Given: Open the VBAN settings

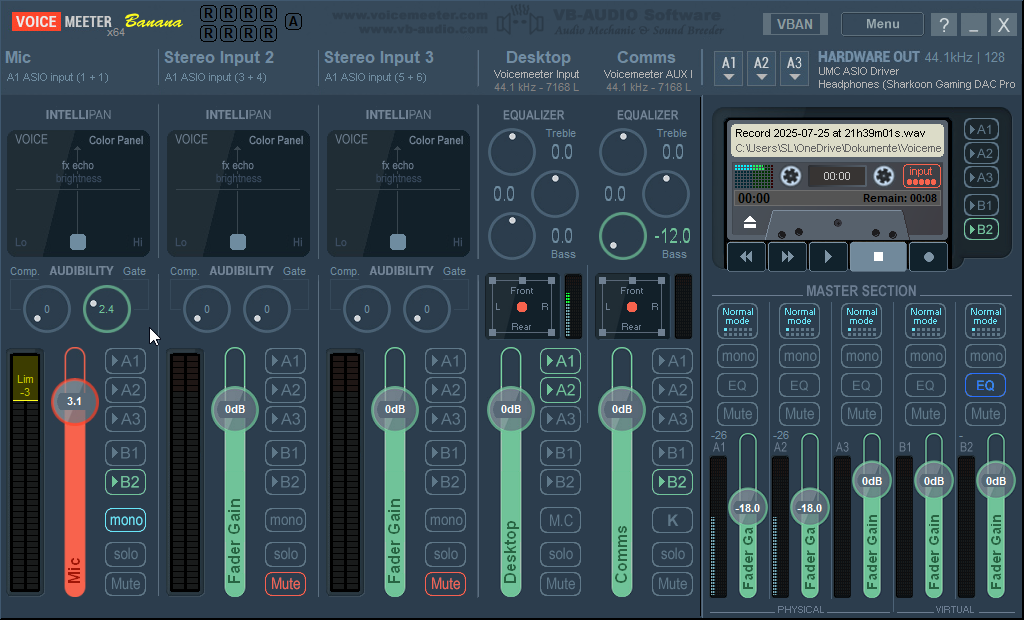Looking at the screenshot, I should tap(795, 24).
